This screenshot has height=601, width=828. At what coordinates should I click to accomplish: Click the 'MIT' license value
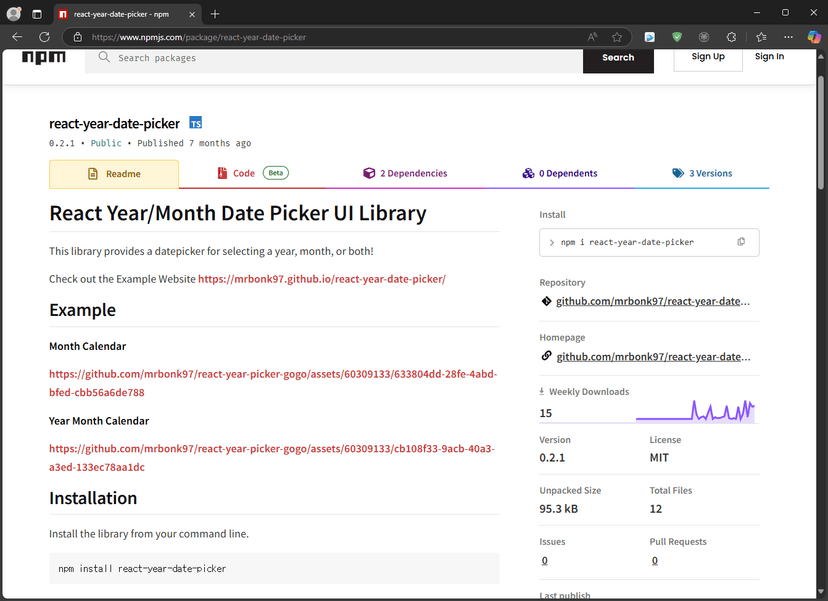[659, 457]
